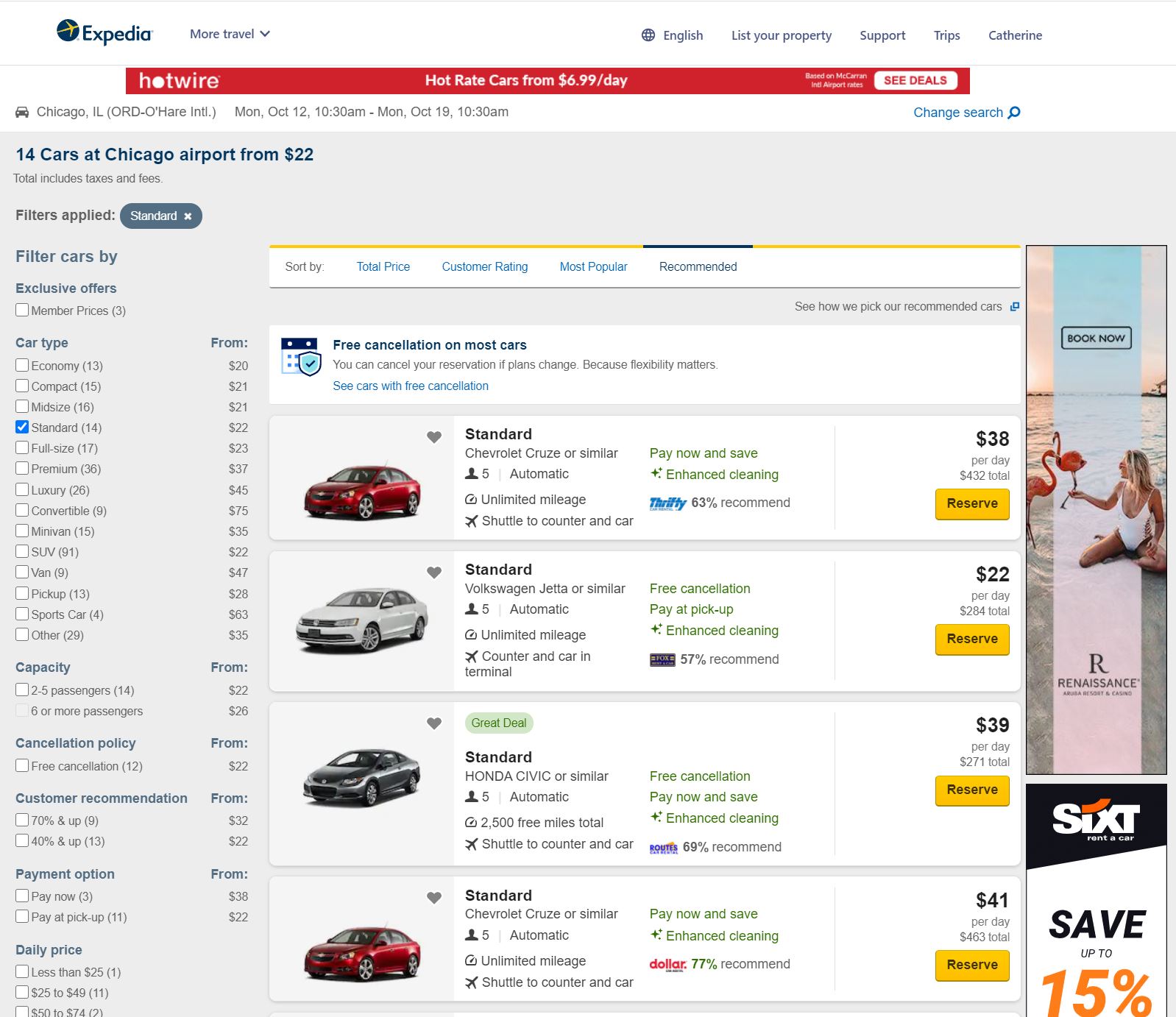Check the Compact car type filter
Viewport: 1176px width, 1017px height.
click(x=22, y=386)
